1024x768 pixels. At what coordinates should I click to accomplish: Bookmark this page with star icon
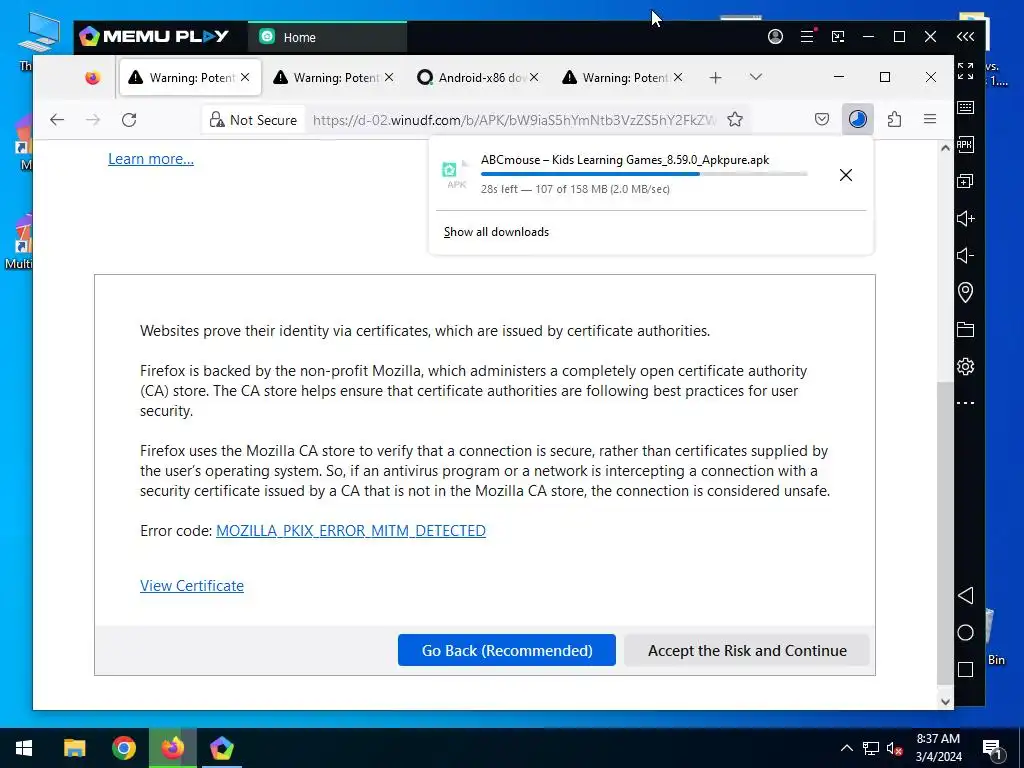click(735, 120)
